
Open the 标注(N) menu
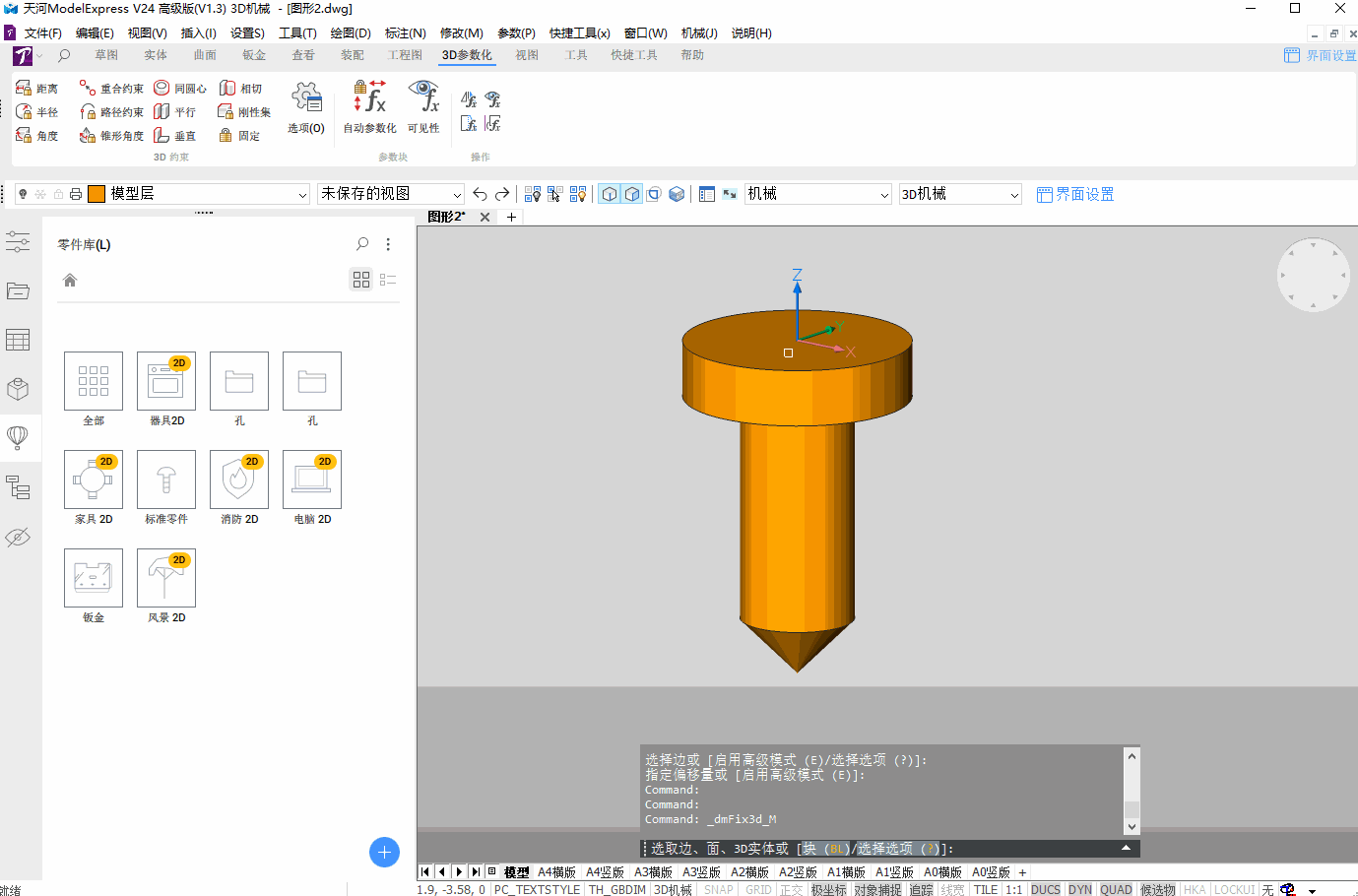click(405, 32)
